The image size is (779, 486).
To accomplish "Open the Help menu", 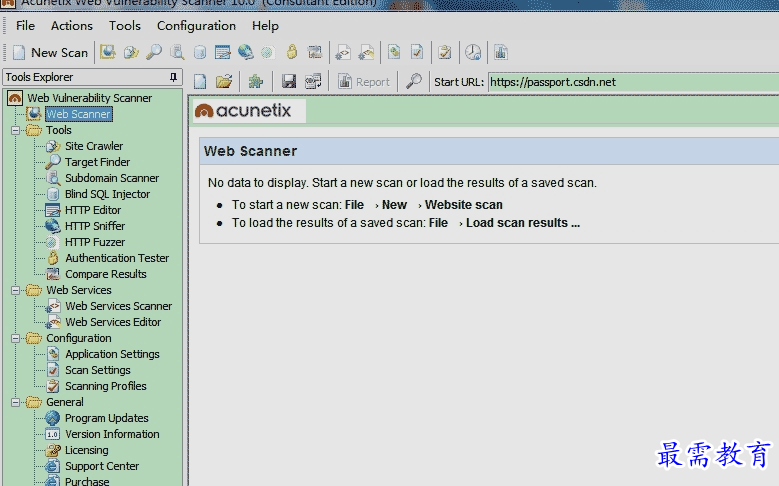I will click(x=265, y=26).
